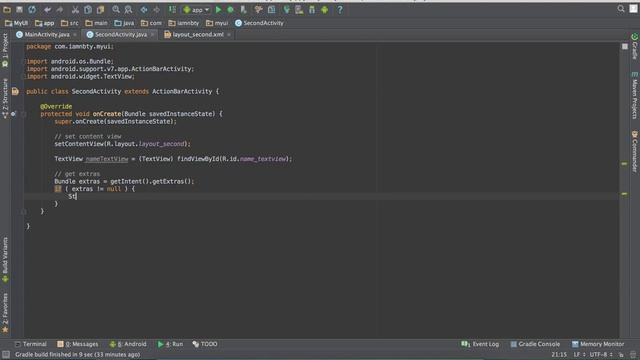Open Android Device Monitor icon

324,9
